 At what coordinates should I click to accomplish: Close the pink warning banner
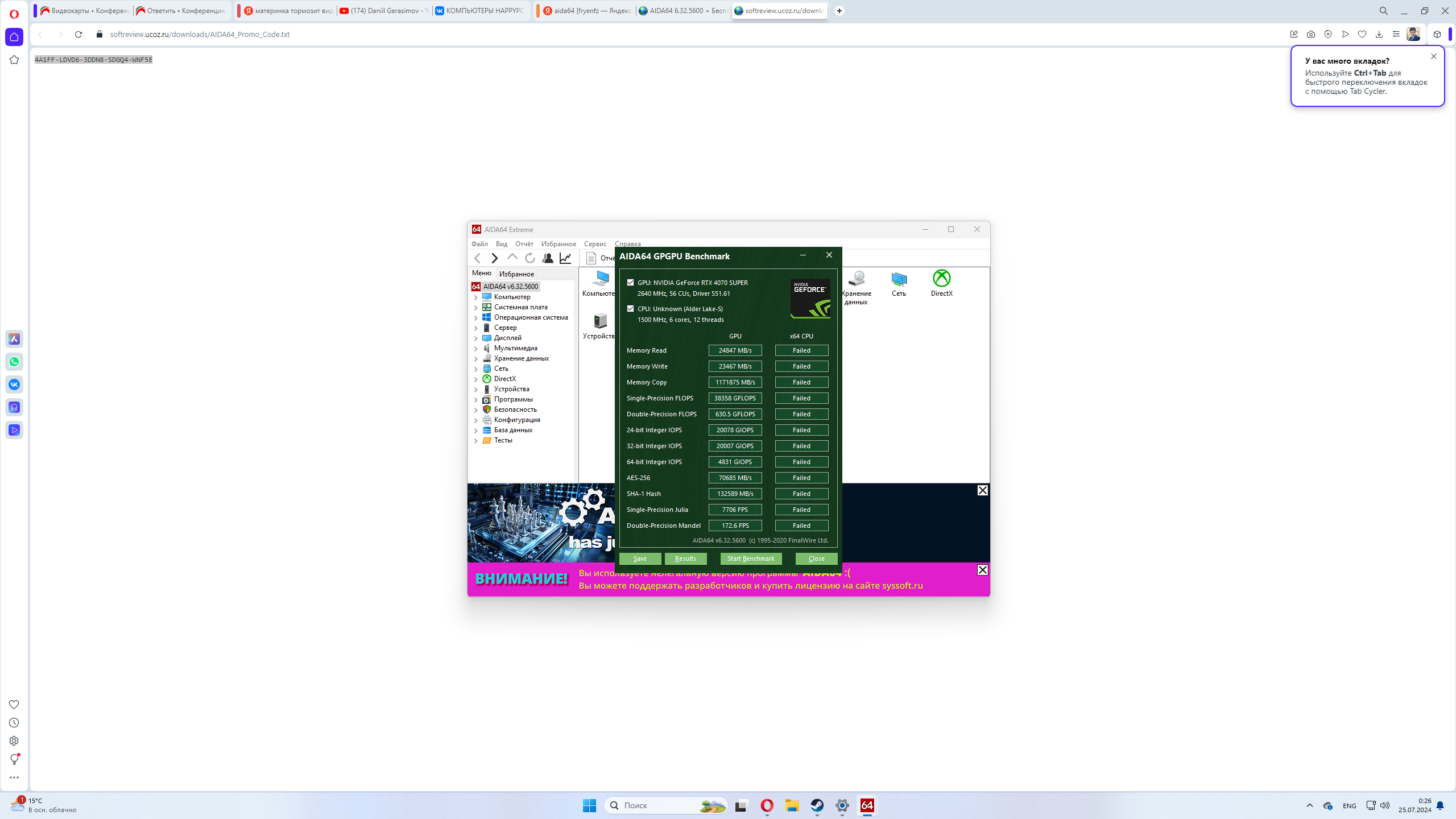[x=982, y=570]
